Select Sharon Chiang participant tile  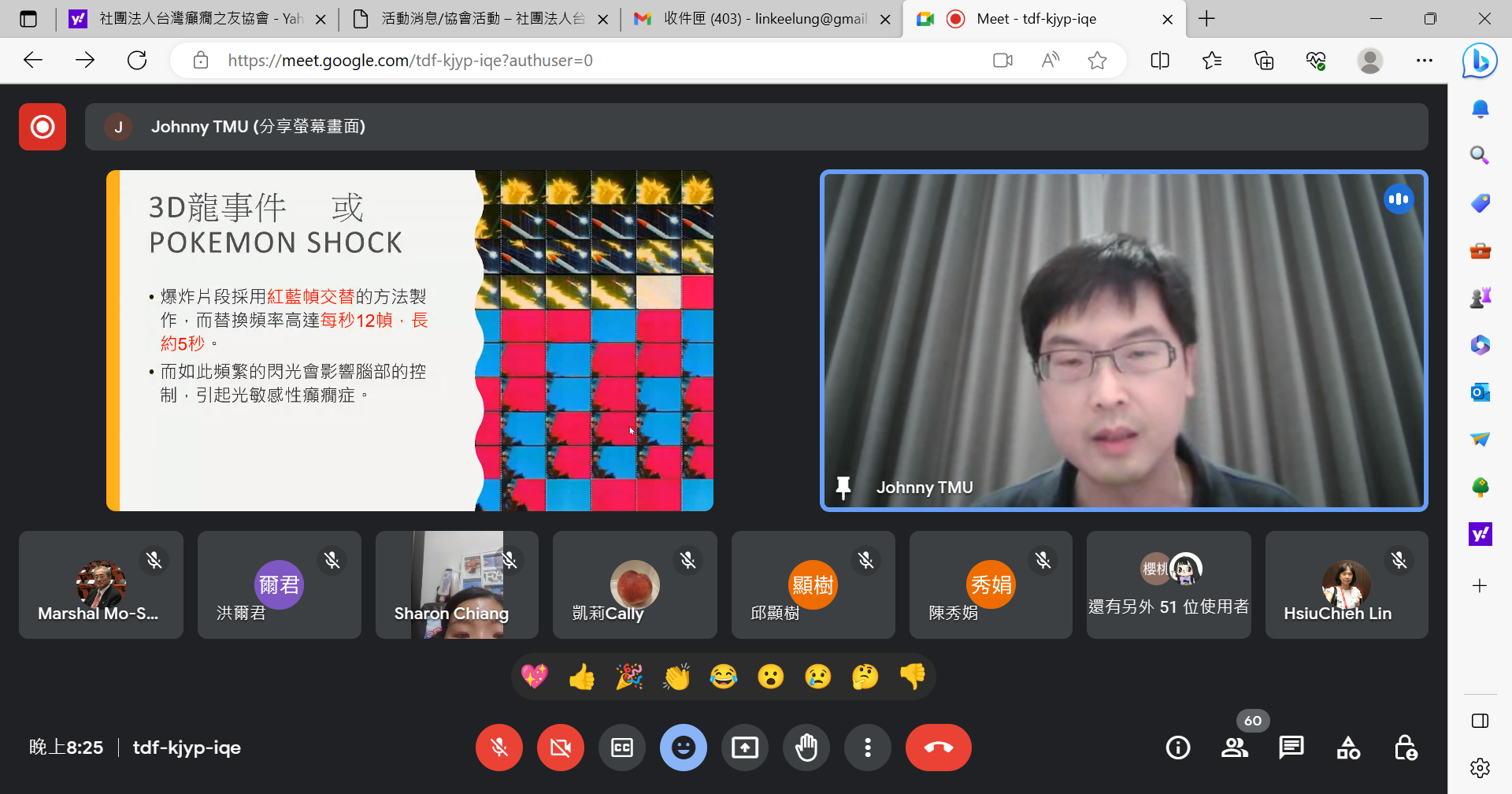pos(457,584)
